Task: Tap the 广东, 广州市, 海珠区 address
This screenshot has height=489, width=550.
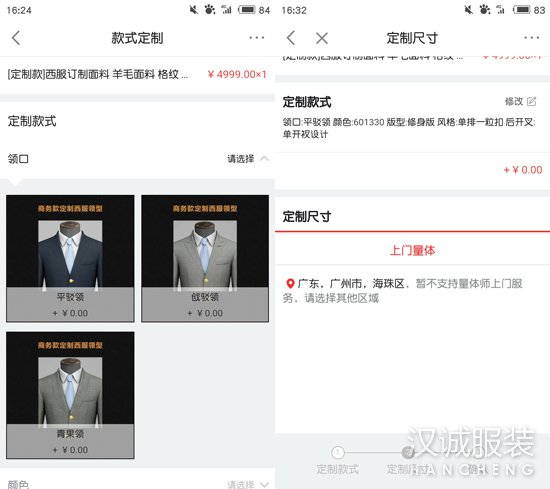Action: 351,283
